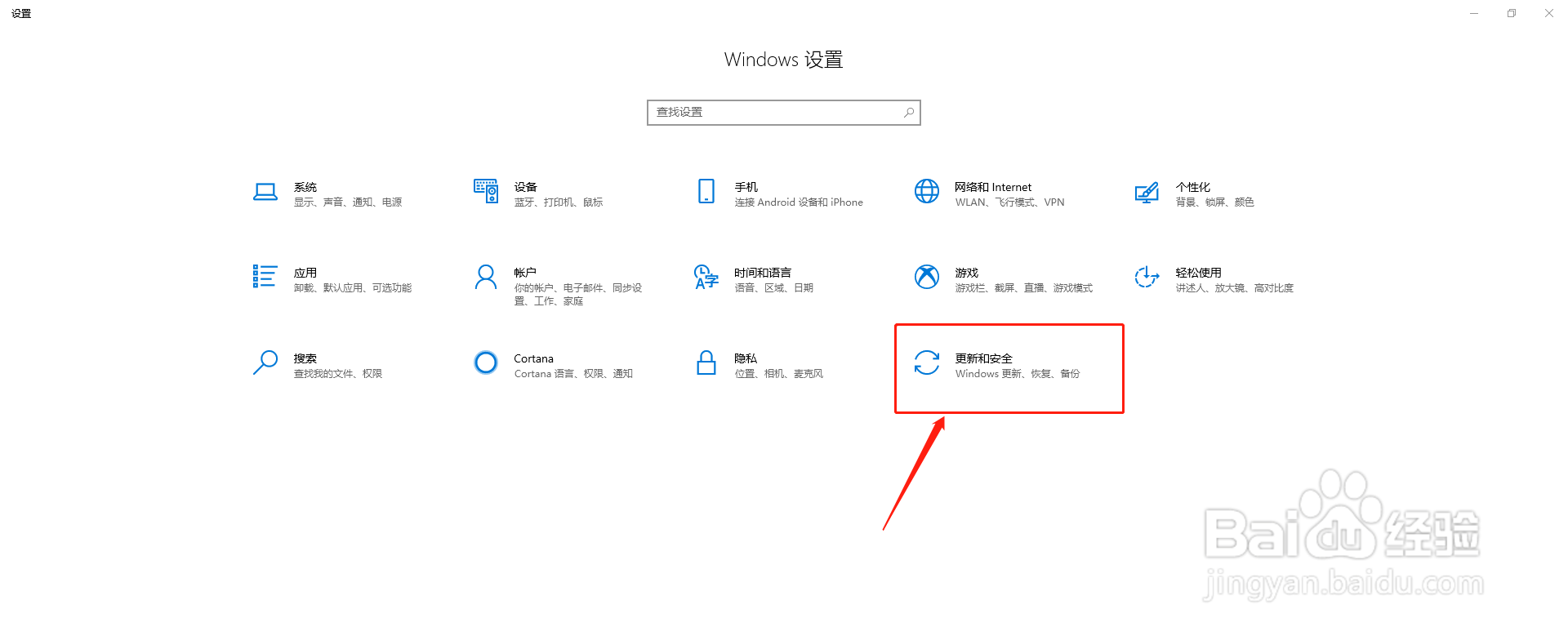The height and width of the screenshot is (636, 1568).
Task: Open 轻松使用 settings label
Action: point(1199,273)
